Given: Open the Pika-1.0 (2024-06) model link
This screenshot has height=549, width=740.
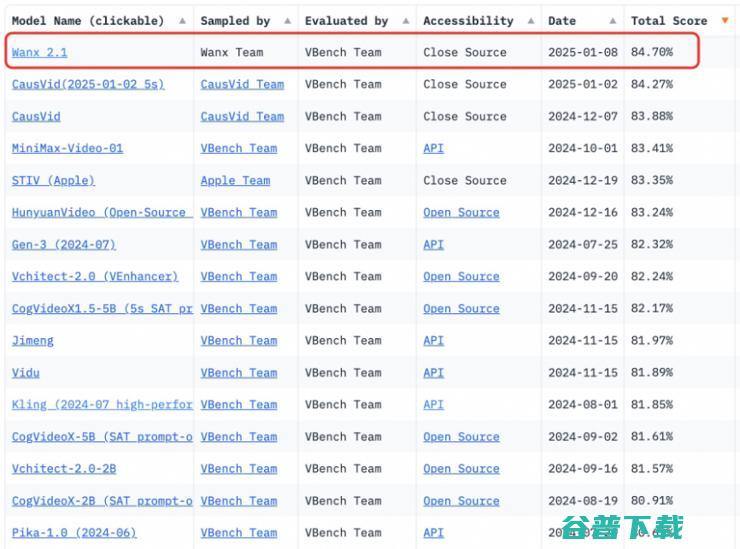Looking at the screenshot, I should 74,532.
